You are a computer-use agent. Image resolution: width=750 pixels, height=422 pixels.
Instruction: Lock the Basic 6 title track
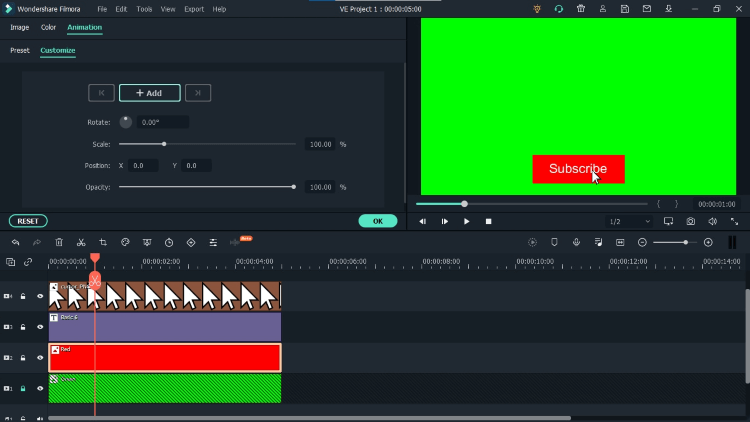23,327
